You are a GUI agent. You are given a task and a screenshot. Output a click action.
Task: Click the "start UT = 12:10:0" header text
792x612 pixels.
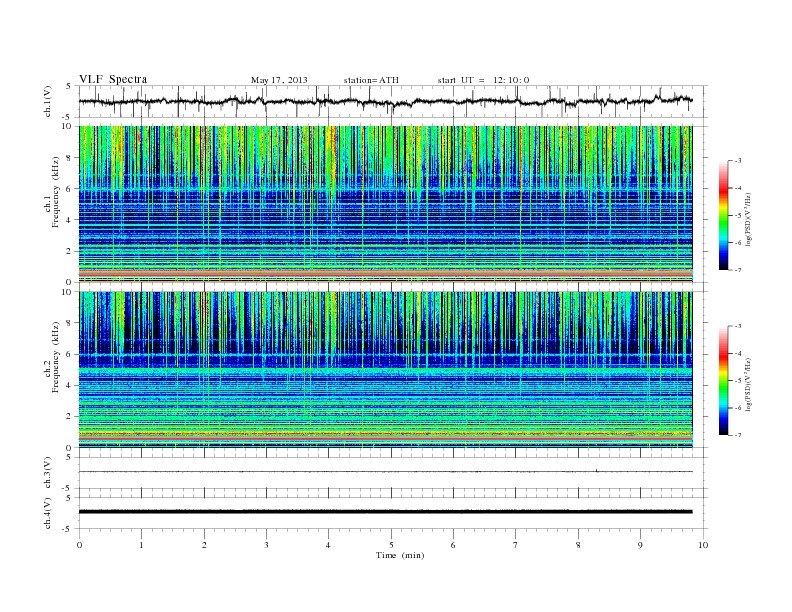(483, 80)
